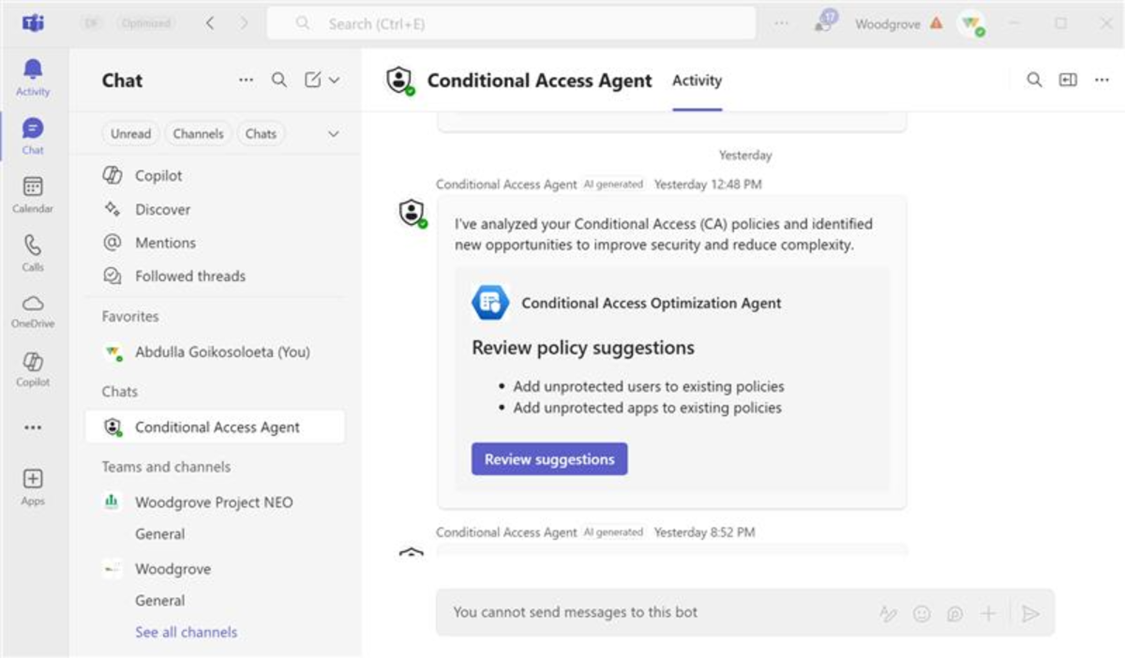Open Copilot from the left rail
Image resolution: width=1125 pixels, height=658 pixels.
click(33, 365)
